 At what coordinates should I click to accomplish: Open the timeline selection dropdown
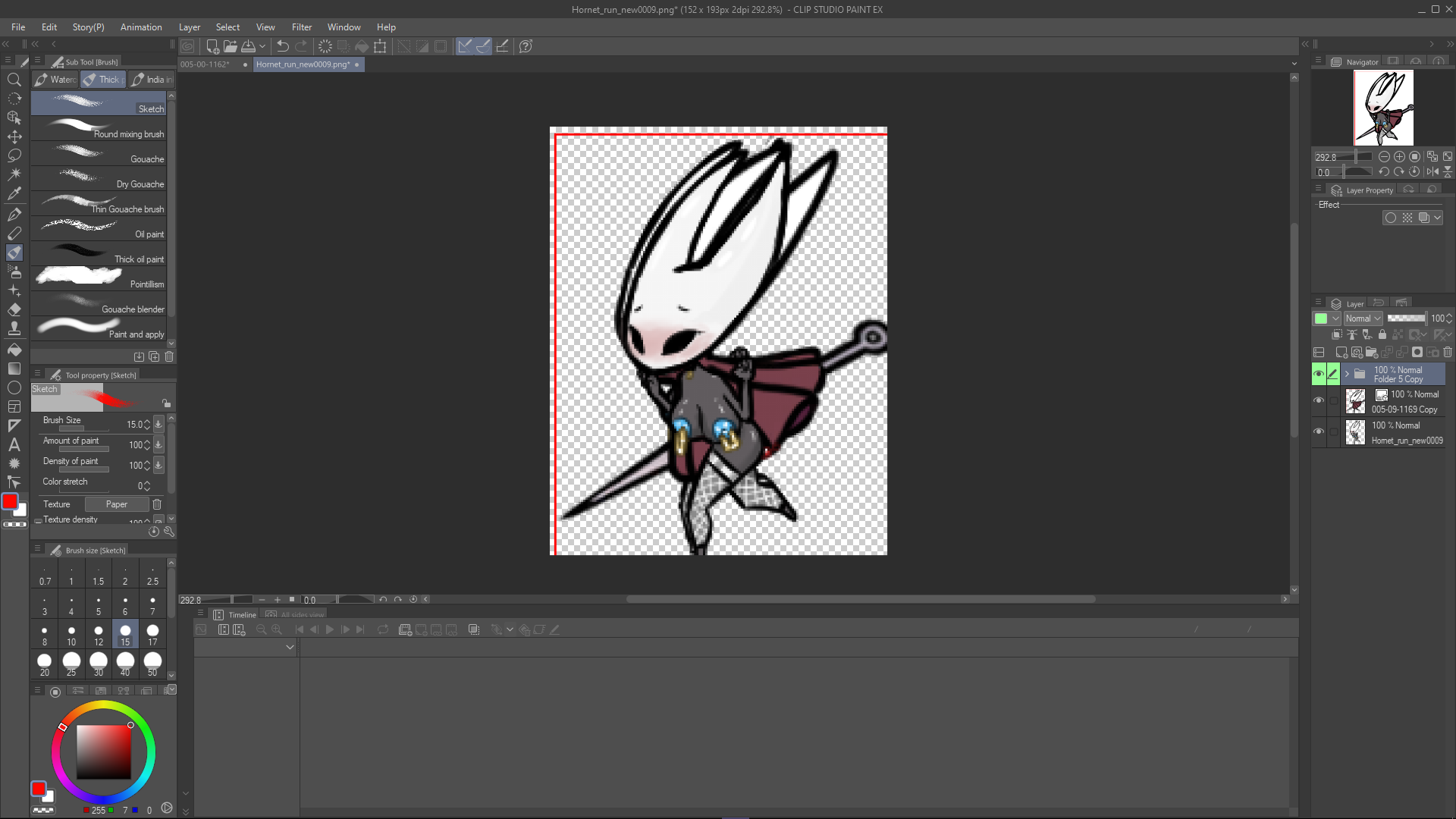click(x=290, y=647)
